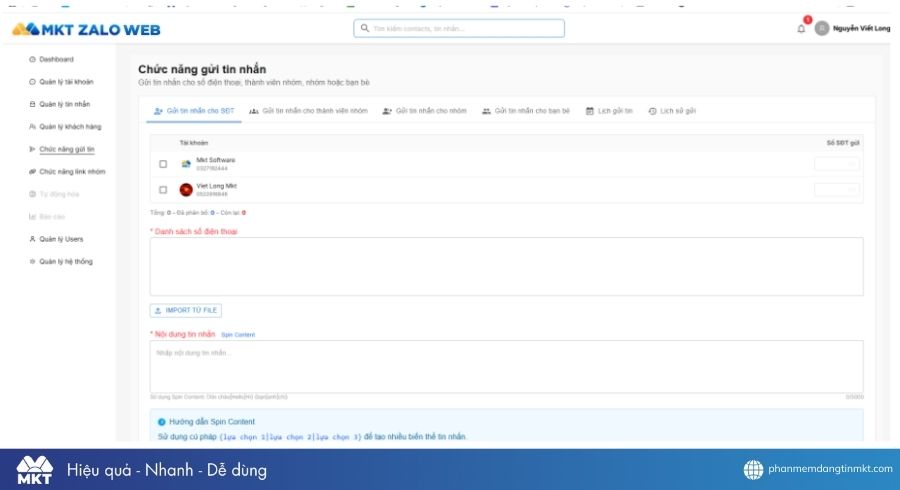The width and height of the screenshot is (900, 490).
Task: Click the Mkt Software account avatar
Action: click(186, 164)
